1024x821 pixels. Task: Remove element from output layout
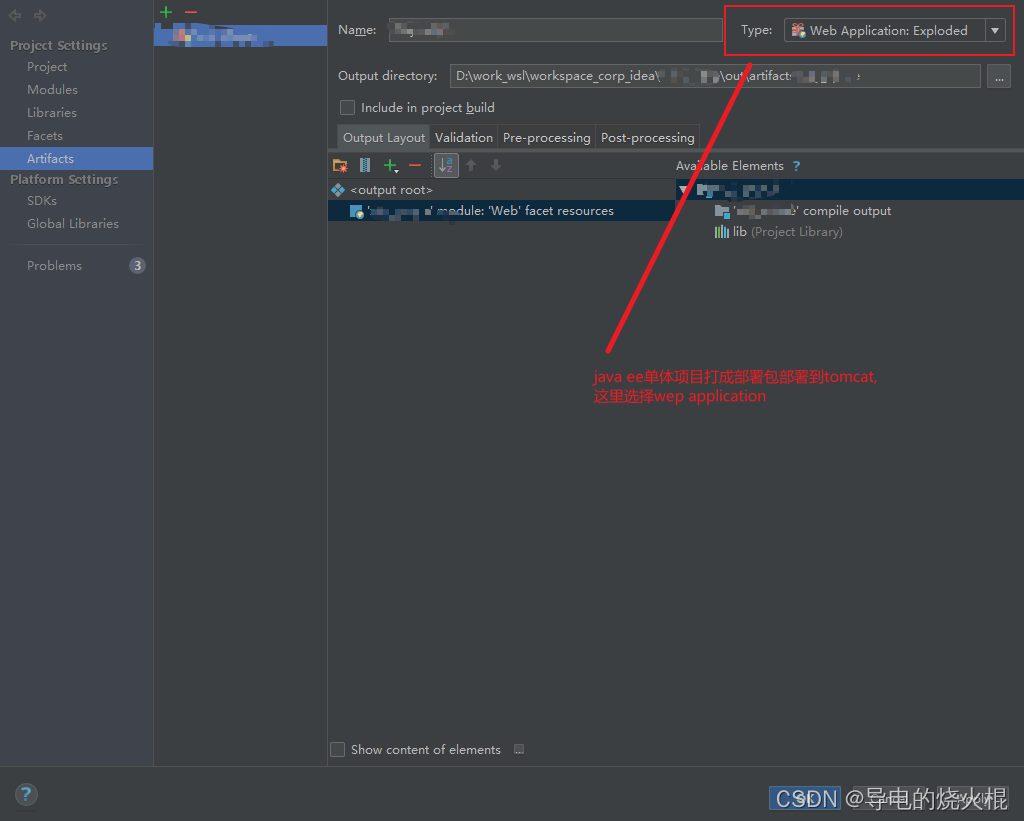click(415, 165)
